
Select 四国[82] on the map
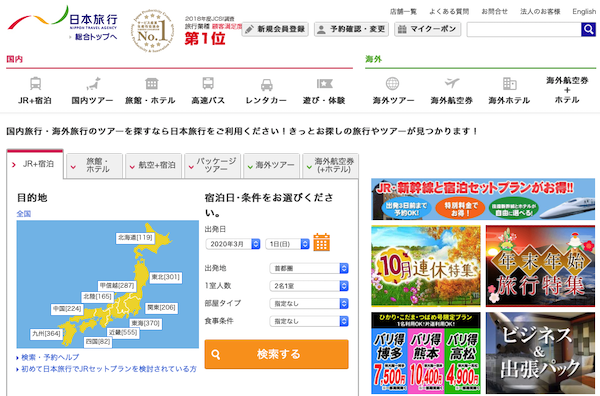pos(98,342)
